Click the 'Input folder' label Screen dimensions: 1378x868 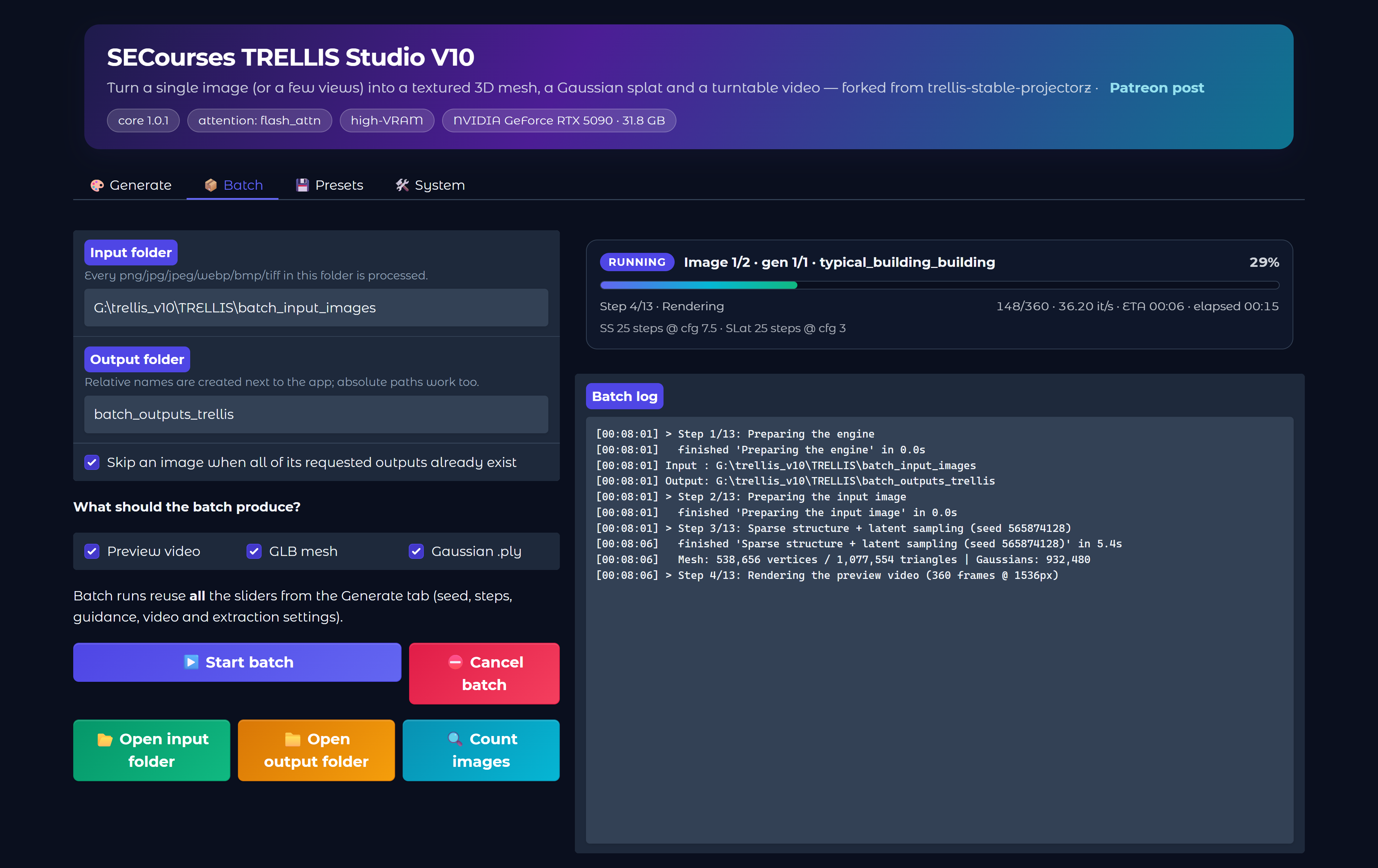(x=131, y=253)
